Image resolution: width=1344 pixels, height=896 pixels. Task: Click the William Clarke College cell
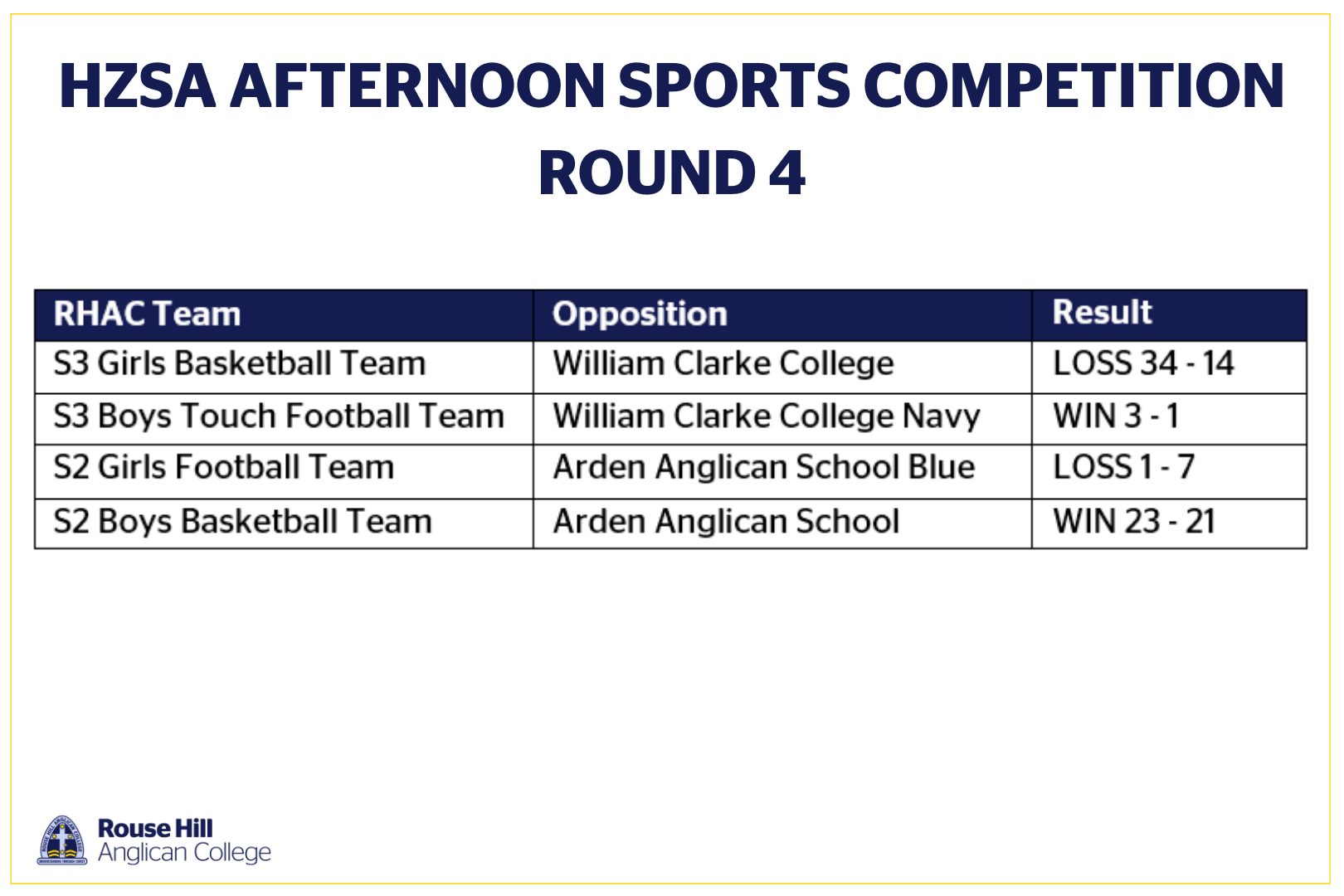(x=782, y=367)
